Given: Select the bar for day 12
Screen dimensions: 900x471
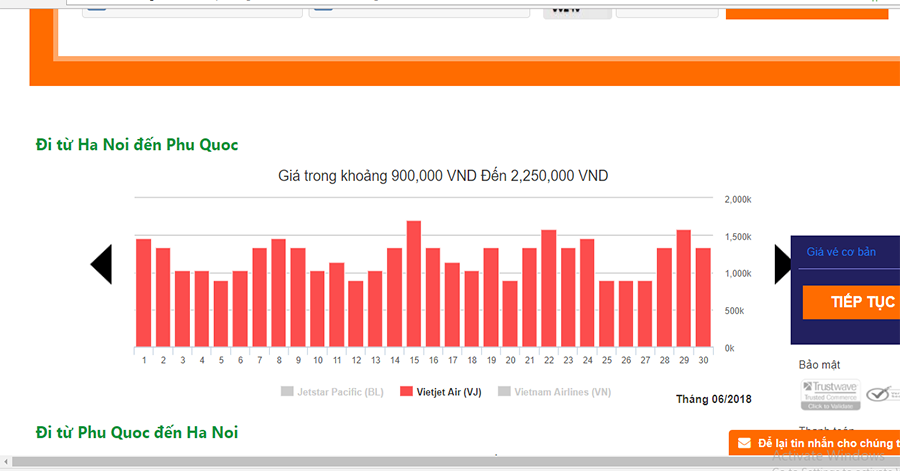Looking at the screenshot, I should pyautogui.click(x=356, y=314).
